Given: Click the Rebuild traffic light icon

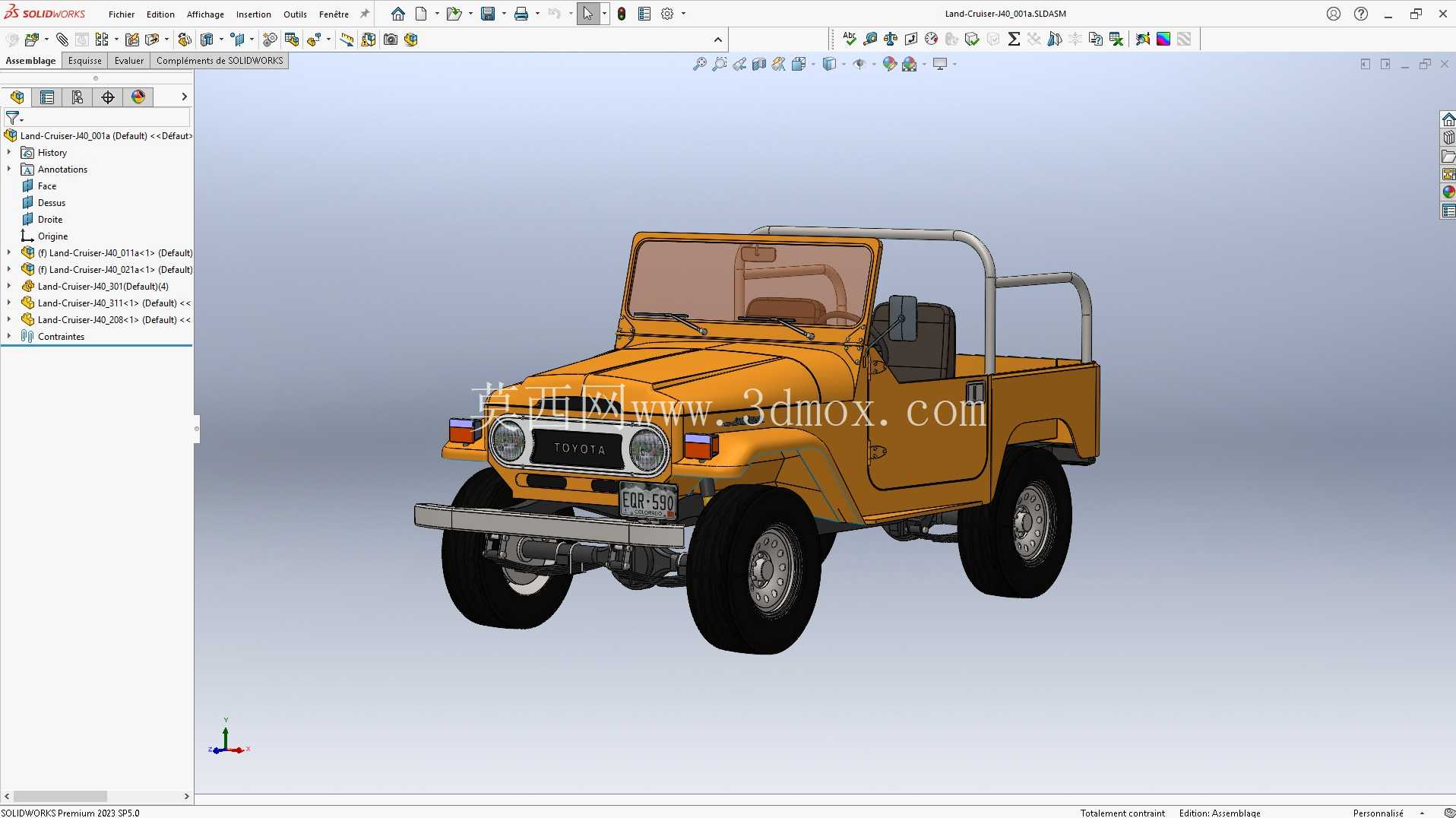Looking at the screenshot, I should coord(622,14).
